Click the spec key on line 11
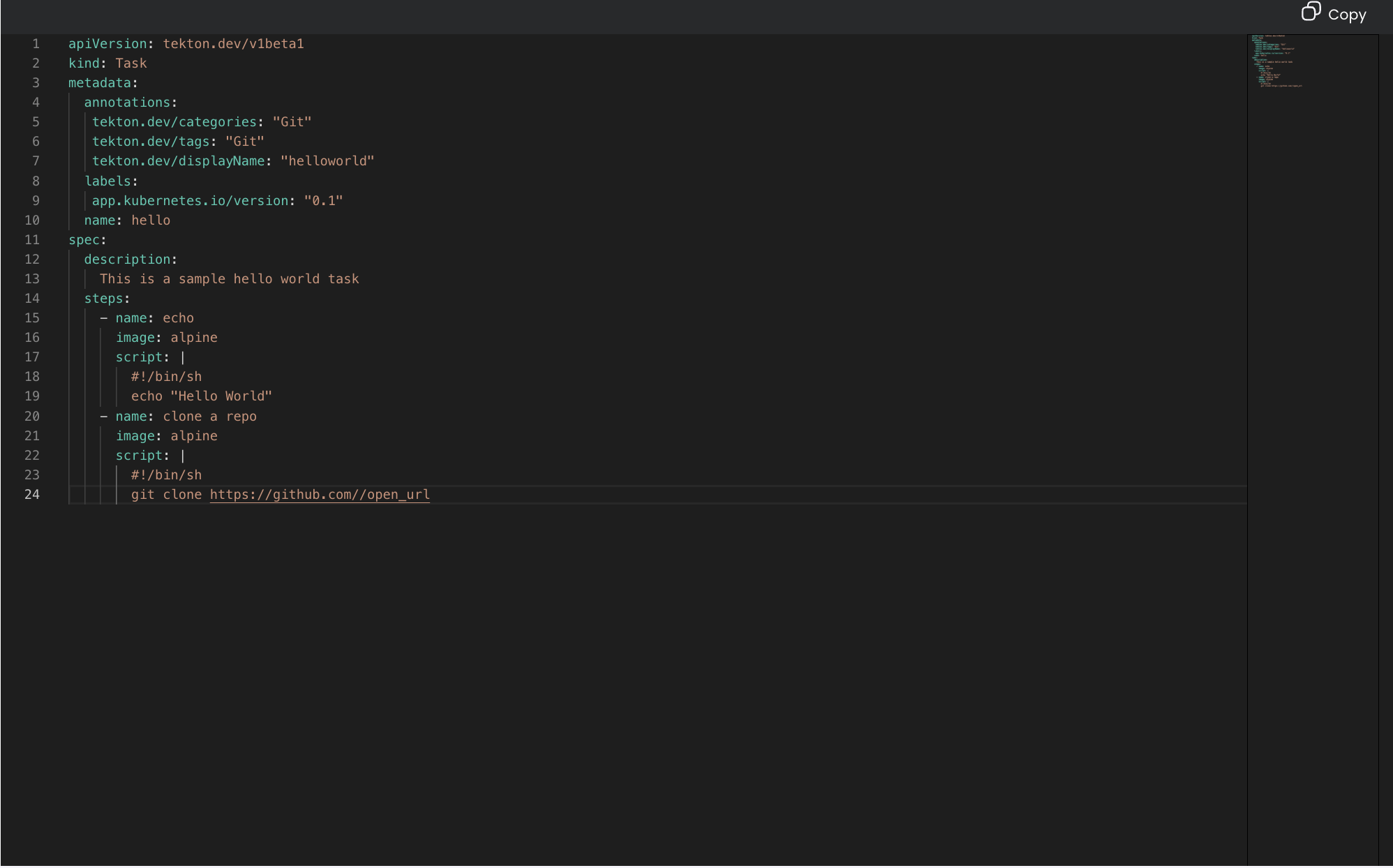1393x868 pixels. coord(84,240)
